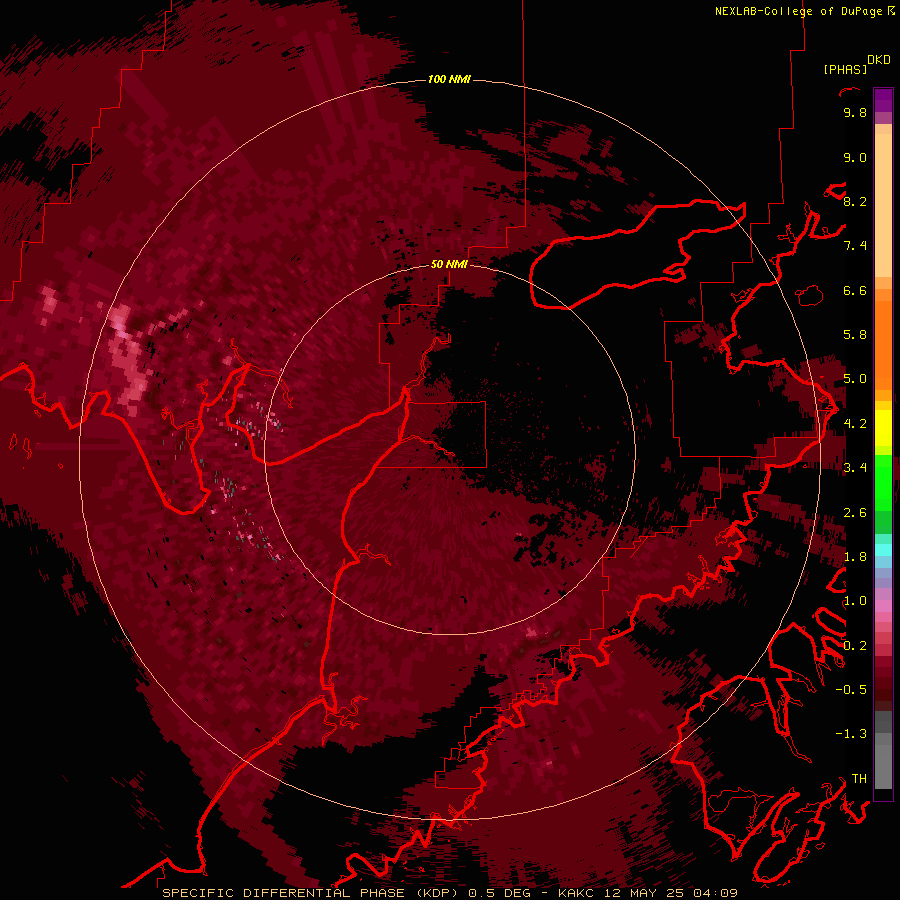Click the SPECIFIC DIFFERENTIAL PHASE (KDP) caption

coord(313,893)
